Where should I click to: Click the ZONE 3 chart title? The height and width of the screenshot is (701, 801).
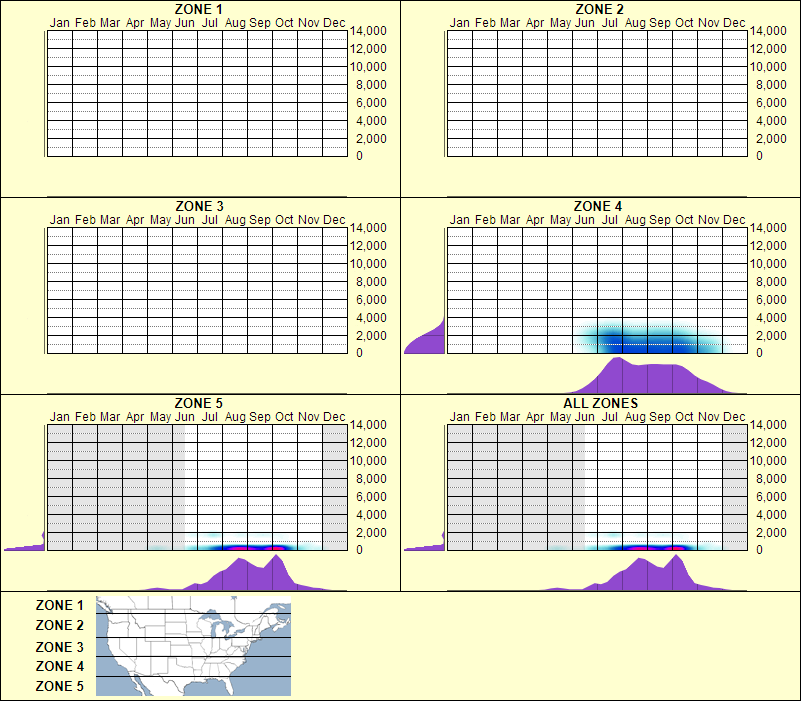tap(197, 206)
